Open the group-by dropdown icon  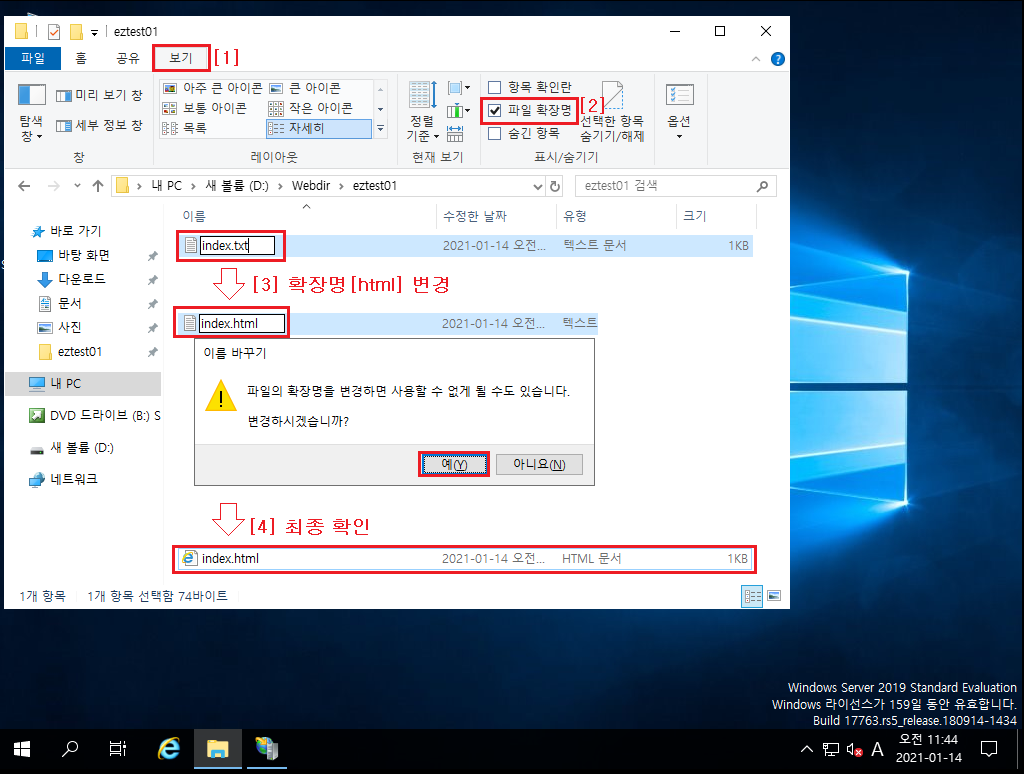click(x=459, y=88)
